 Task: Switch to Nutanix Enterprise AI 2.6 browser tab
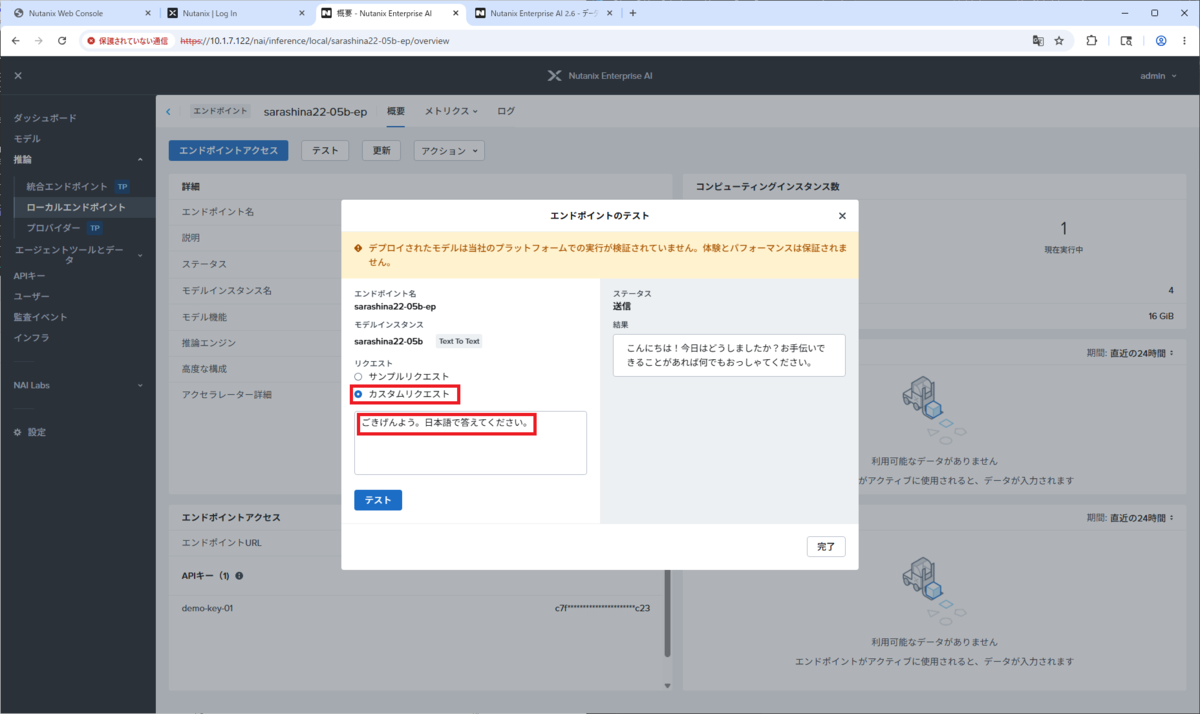tap(546, 13)
